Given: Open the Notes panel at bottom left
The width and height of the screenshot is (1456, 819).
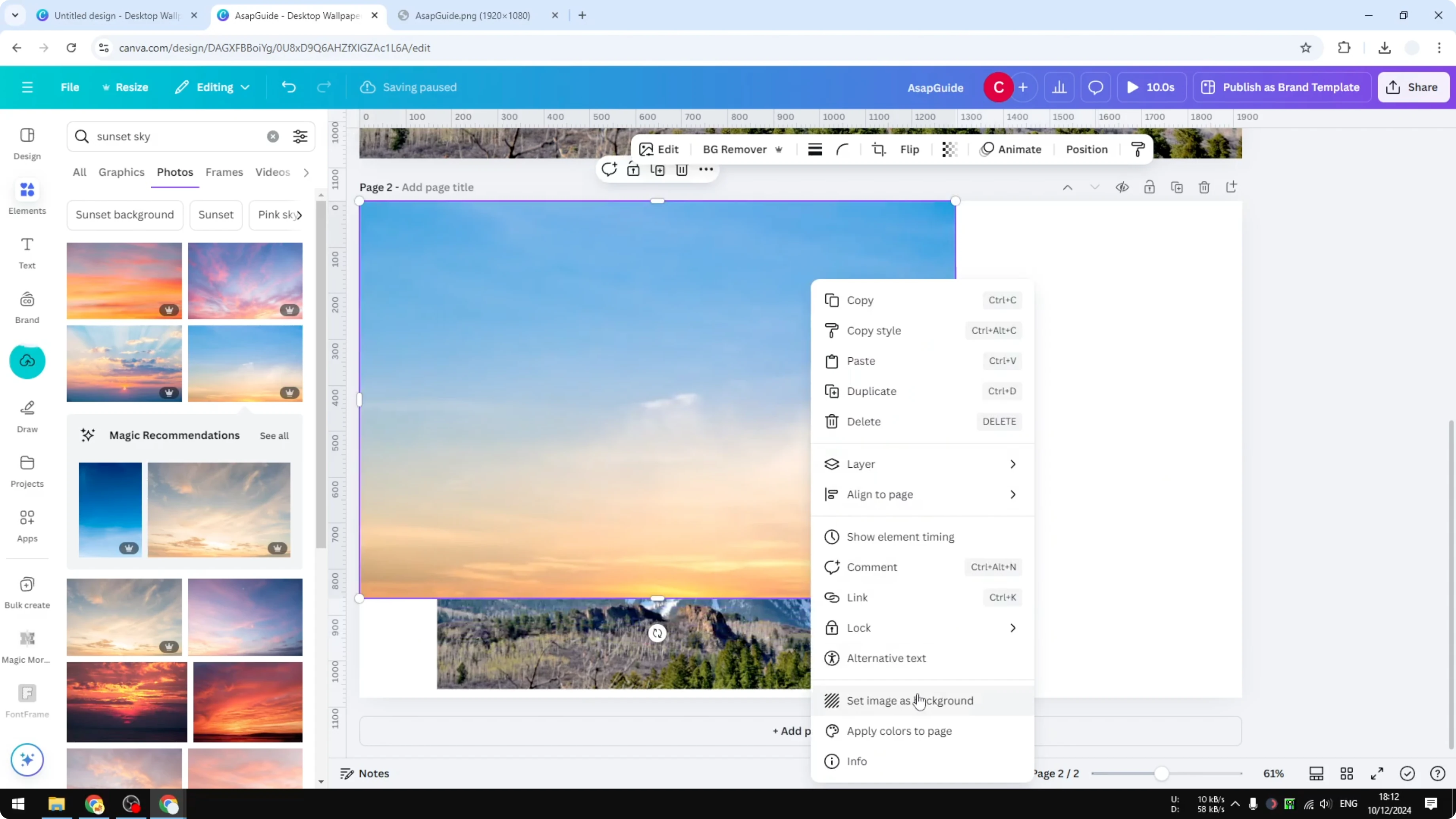Looking at the screenshot, I should coord(364,773).
